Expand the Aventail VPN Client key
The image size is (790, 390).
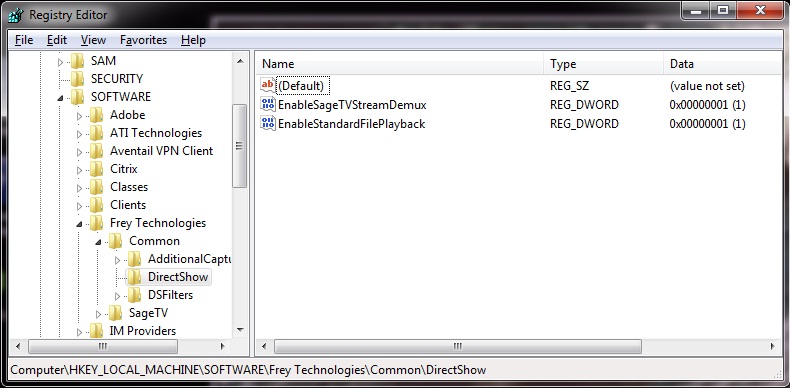point(80,152)
